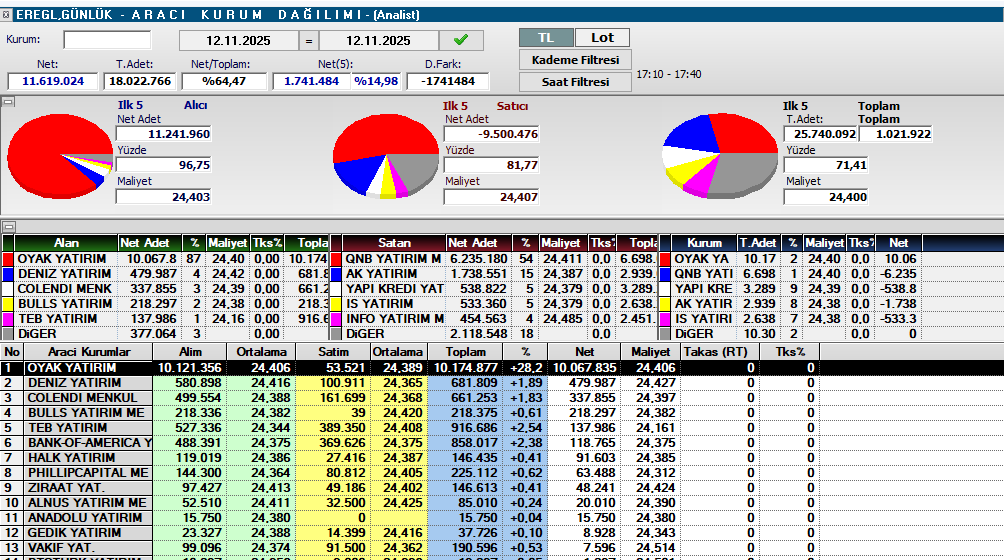Screen dimensions: 1004x560
Task: Click the start date field
Action: click(x=239, y=41)
